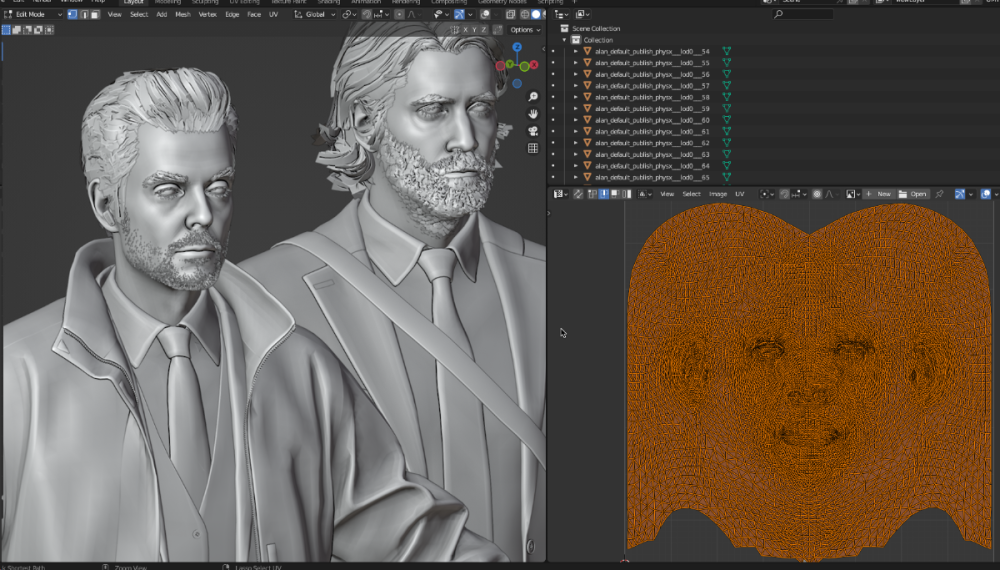Pin the image in UV editor
Screen dimensions: 1000x570
tap(939, 194)
